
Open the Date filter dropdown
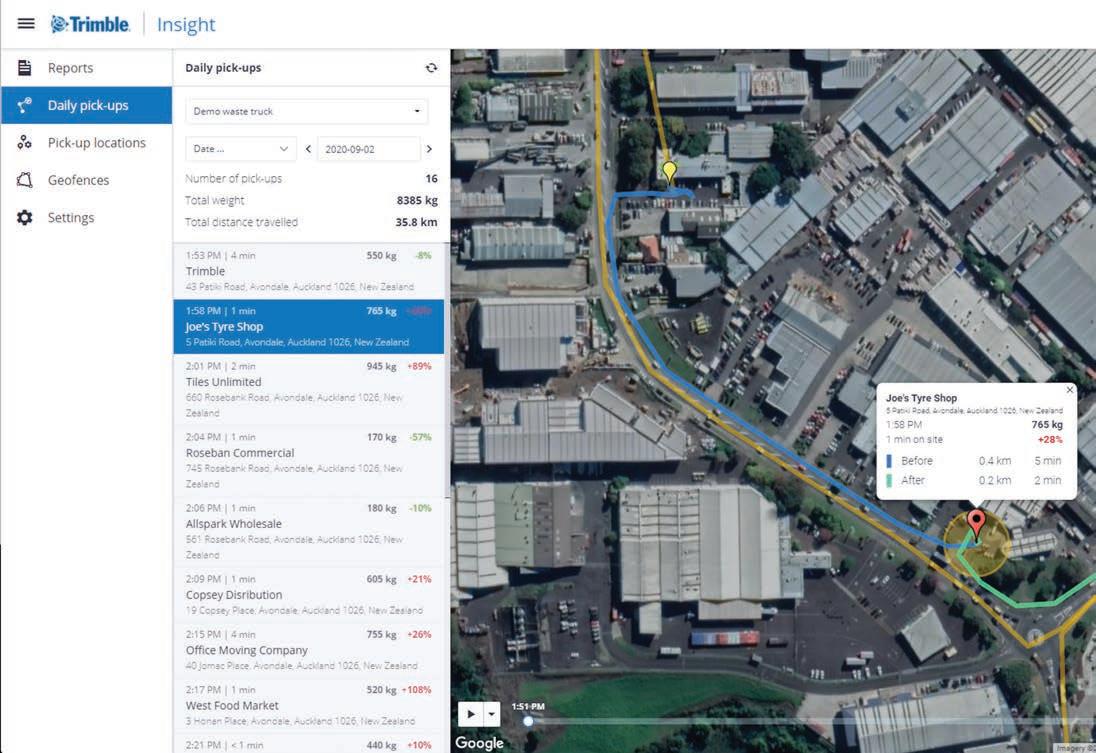click(240, 149)
